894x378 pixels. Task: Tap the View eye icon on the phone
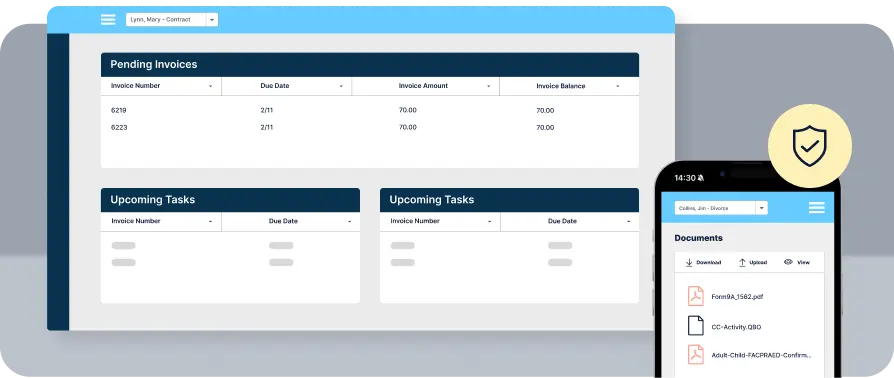pyautogui.click(x=789, y=262)
